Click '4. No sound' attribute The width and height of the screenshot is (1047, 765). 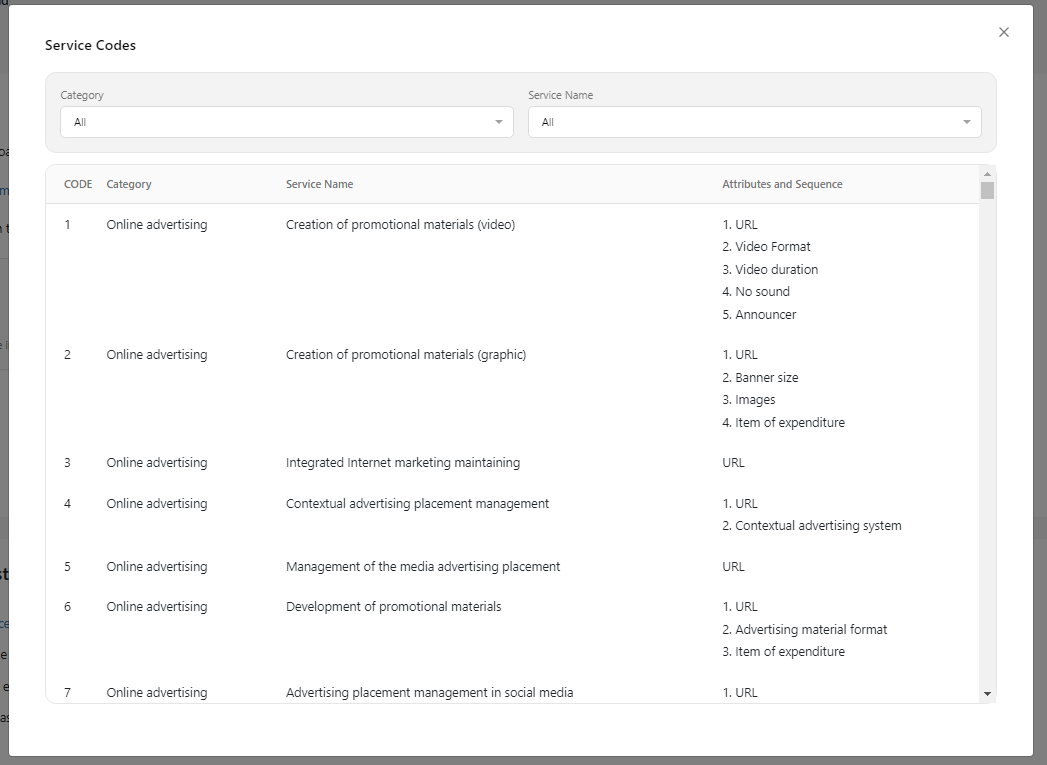click(756, 292)
